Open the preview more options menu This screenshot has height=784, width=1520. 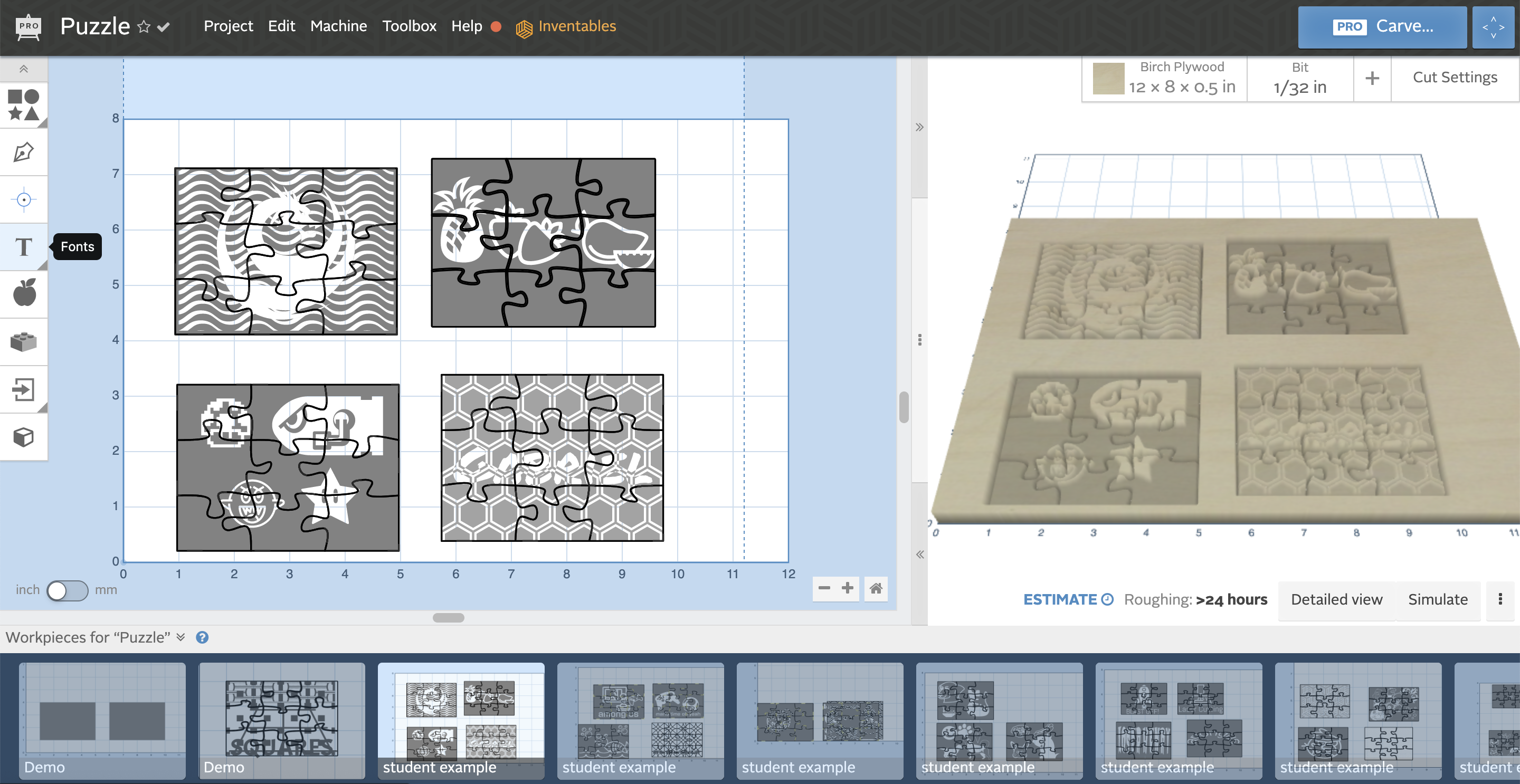pos(1500,599)
